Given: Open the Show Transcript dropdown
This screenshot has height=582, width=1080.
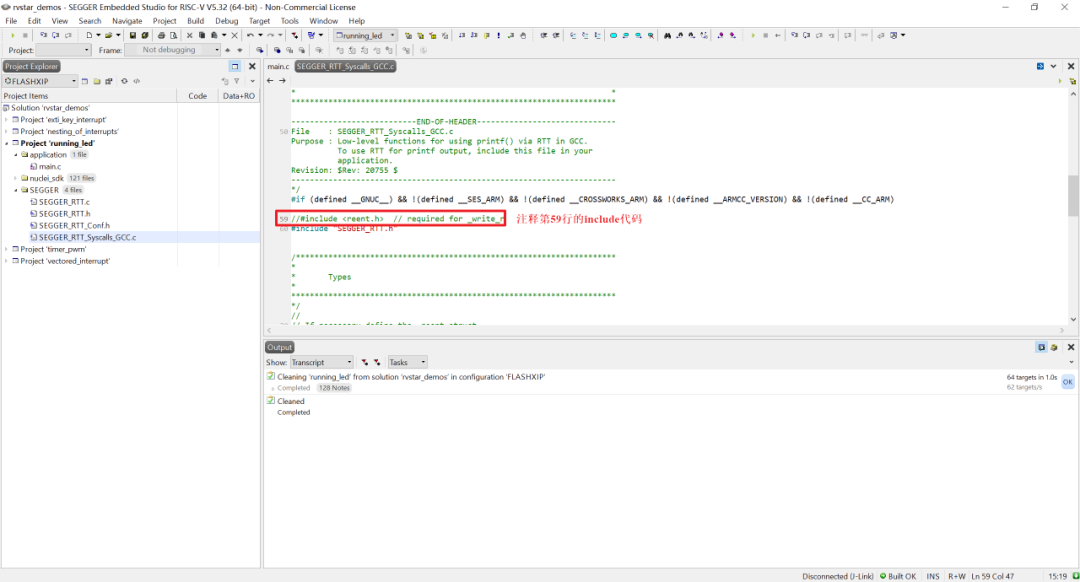Looking at the screenshot, I should point(322,362).
